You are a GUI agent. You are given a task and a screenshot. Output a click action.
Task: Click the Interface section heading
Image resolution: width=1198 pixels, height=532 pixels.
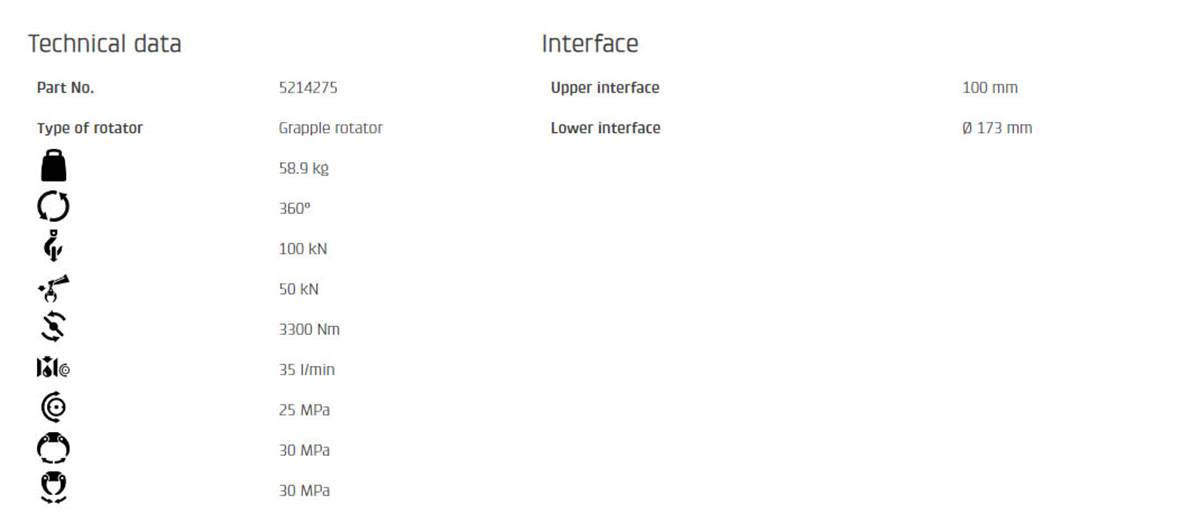(590, 44)
